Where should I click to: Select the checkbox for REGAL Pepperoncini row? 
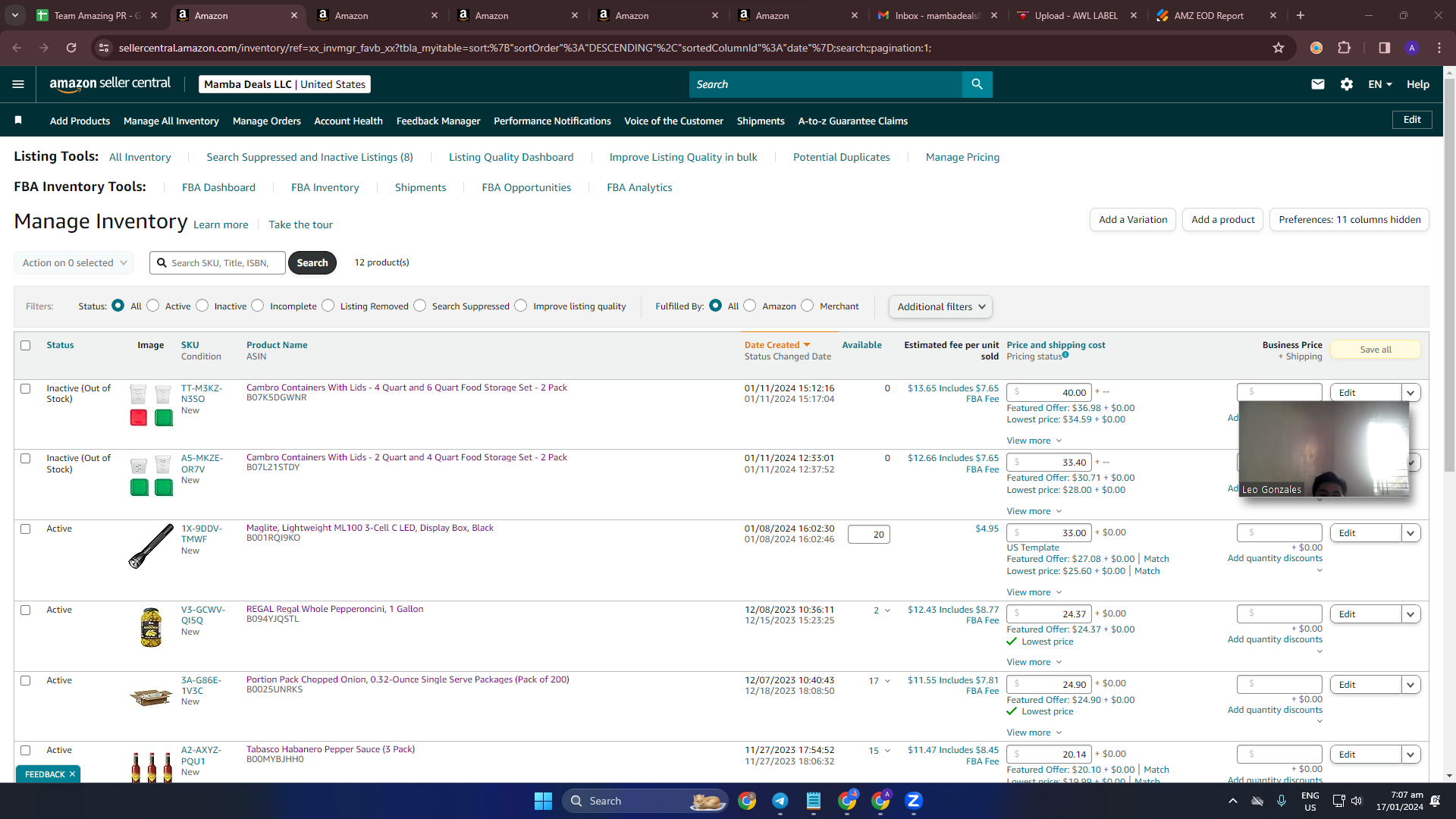(x=26, y=610)
